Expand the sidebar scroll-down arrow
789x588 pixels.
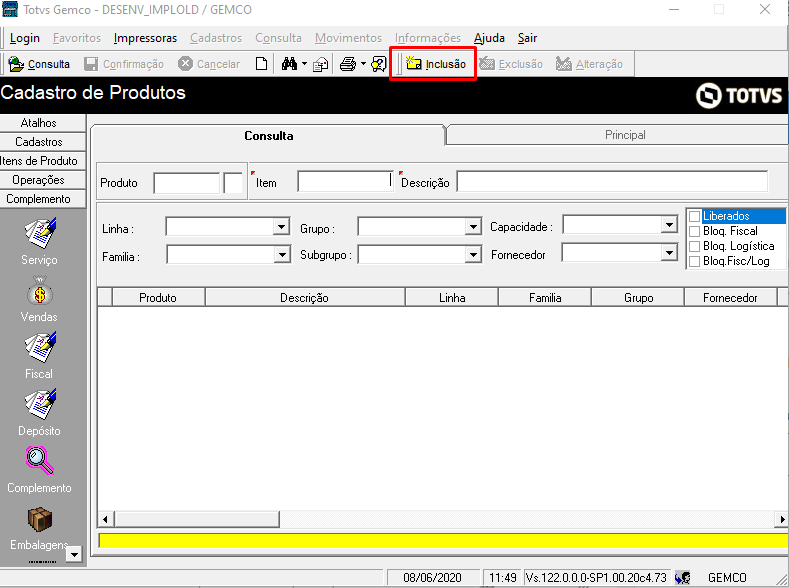(74, 554)
